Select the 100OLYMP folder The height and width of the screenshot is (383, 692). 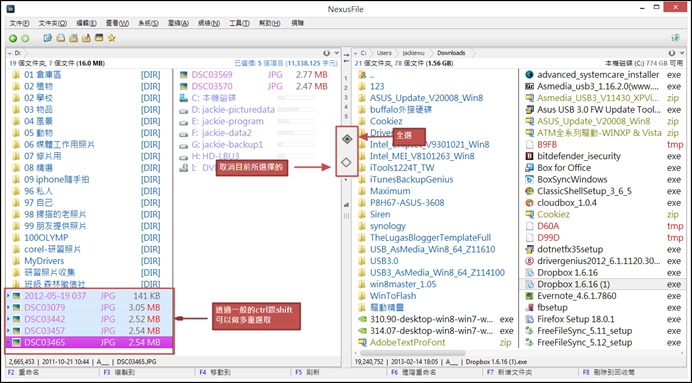pos(85,237)
